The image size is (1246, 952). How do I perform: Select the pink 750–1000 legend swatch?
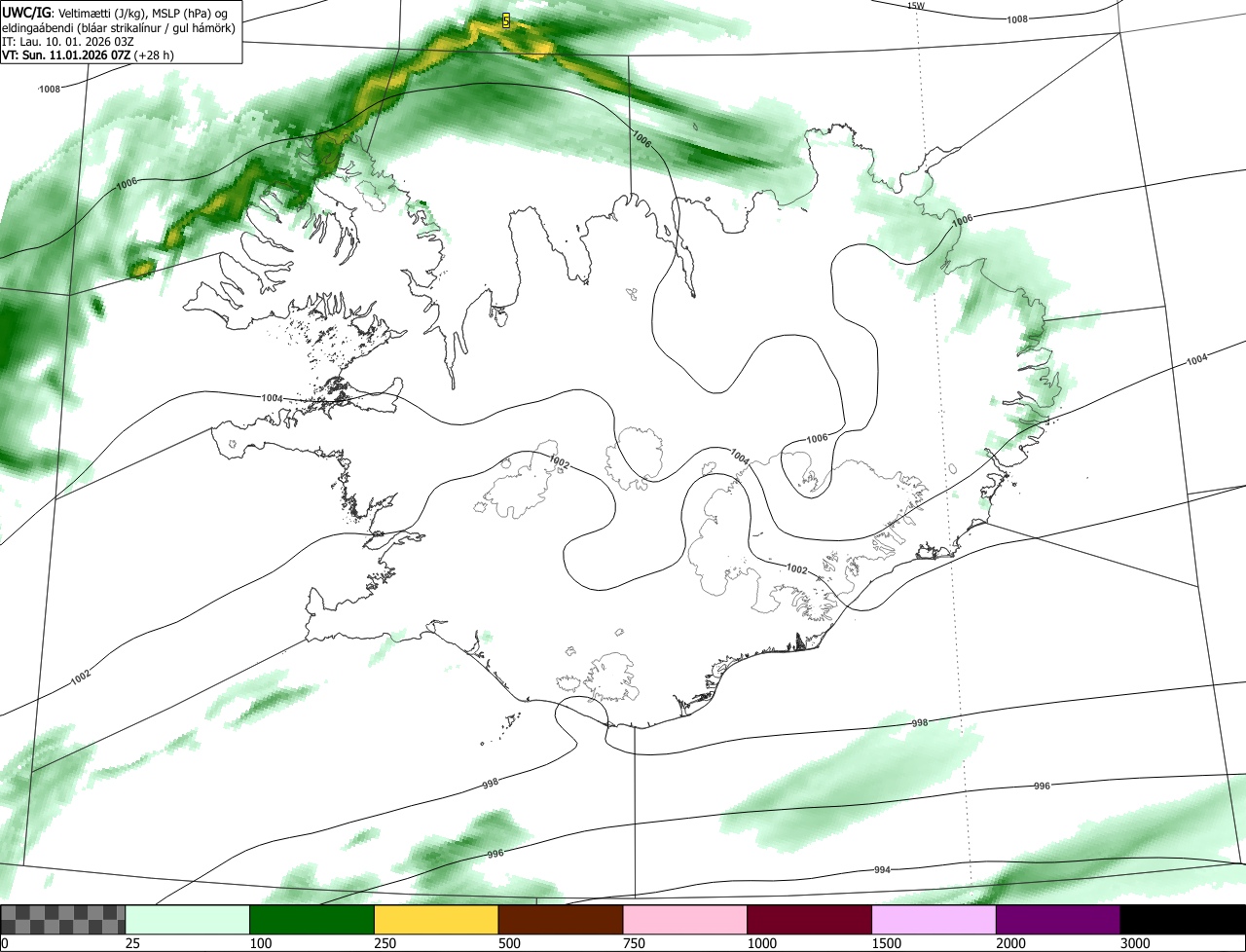[x=685, y=920]
